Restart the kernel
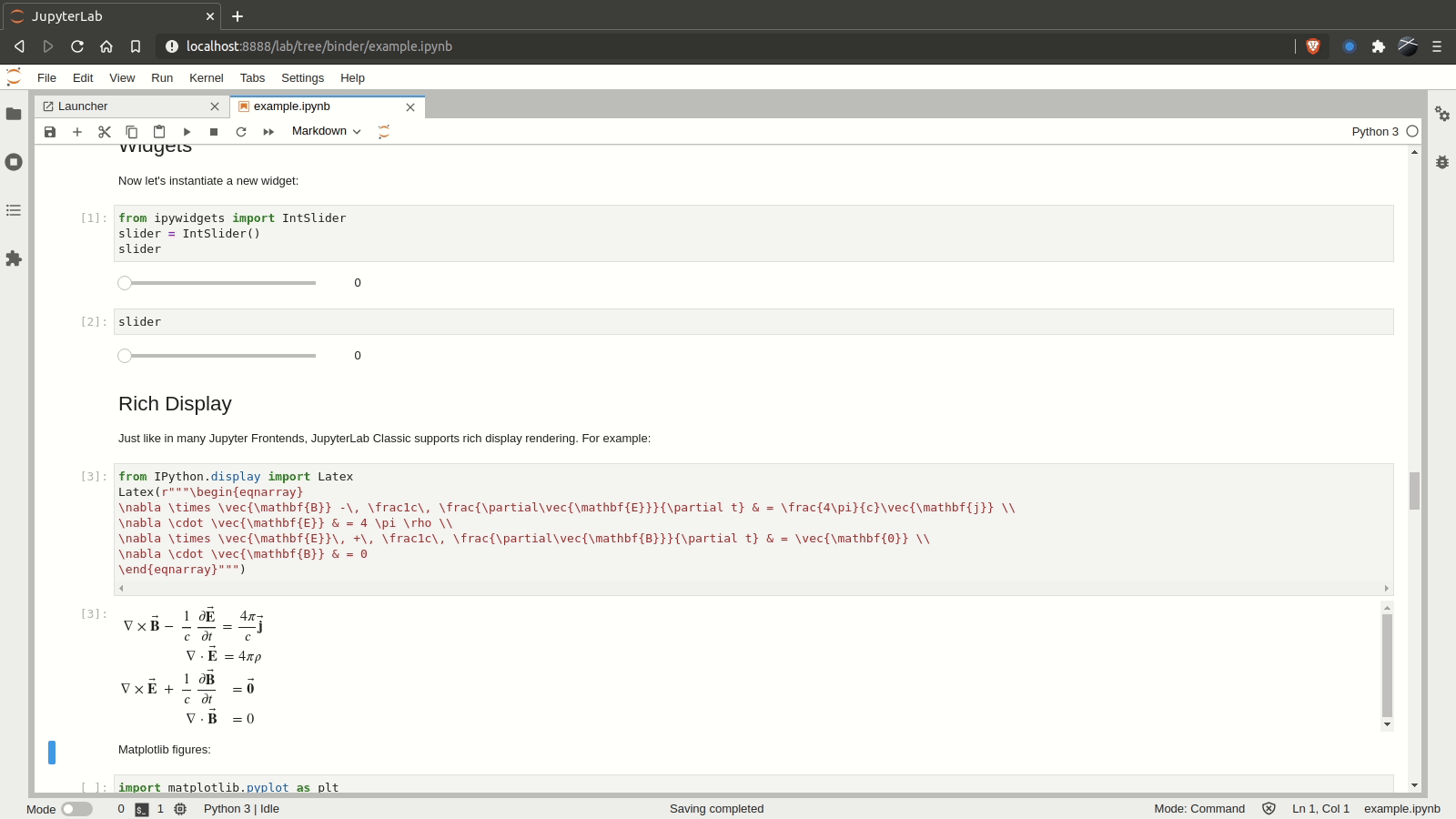 [241, 132]
